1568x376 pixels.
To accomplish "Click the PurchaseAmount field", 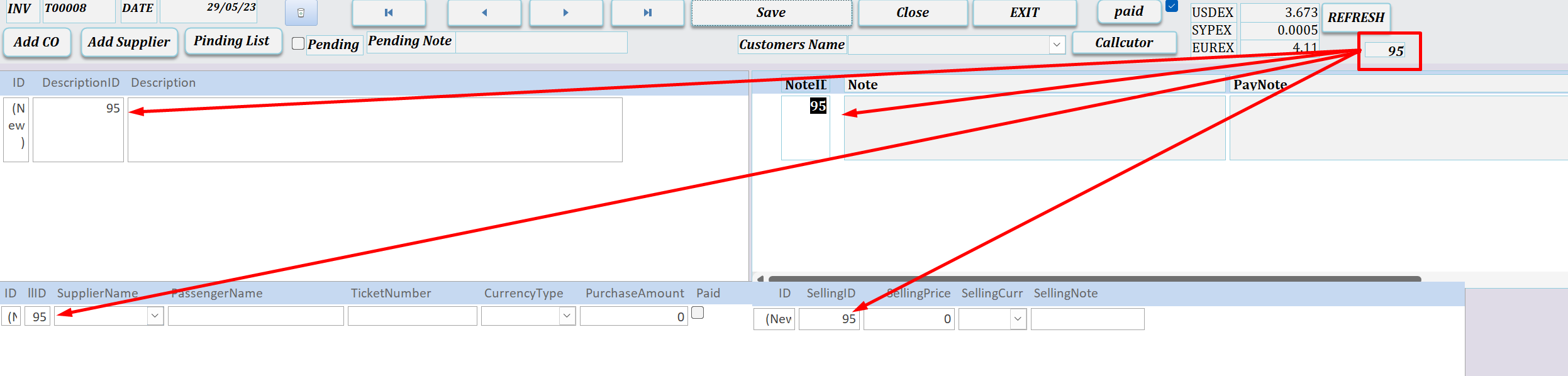I will (x=633, y=316).
